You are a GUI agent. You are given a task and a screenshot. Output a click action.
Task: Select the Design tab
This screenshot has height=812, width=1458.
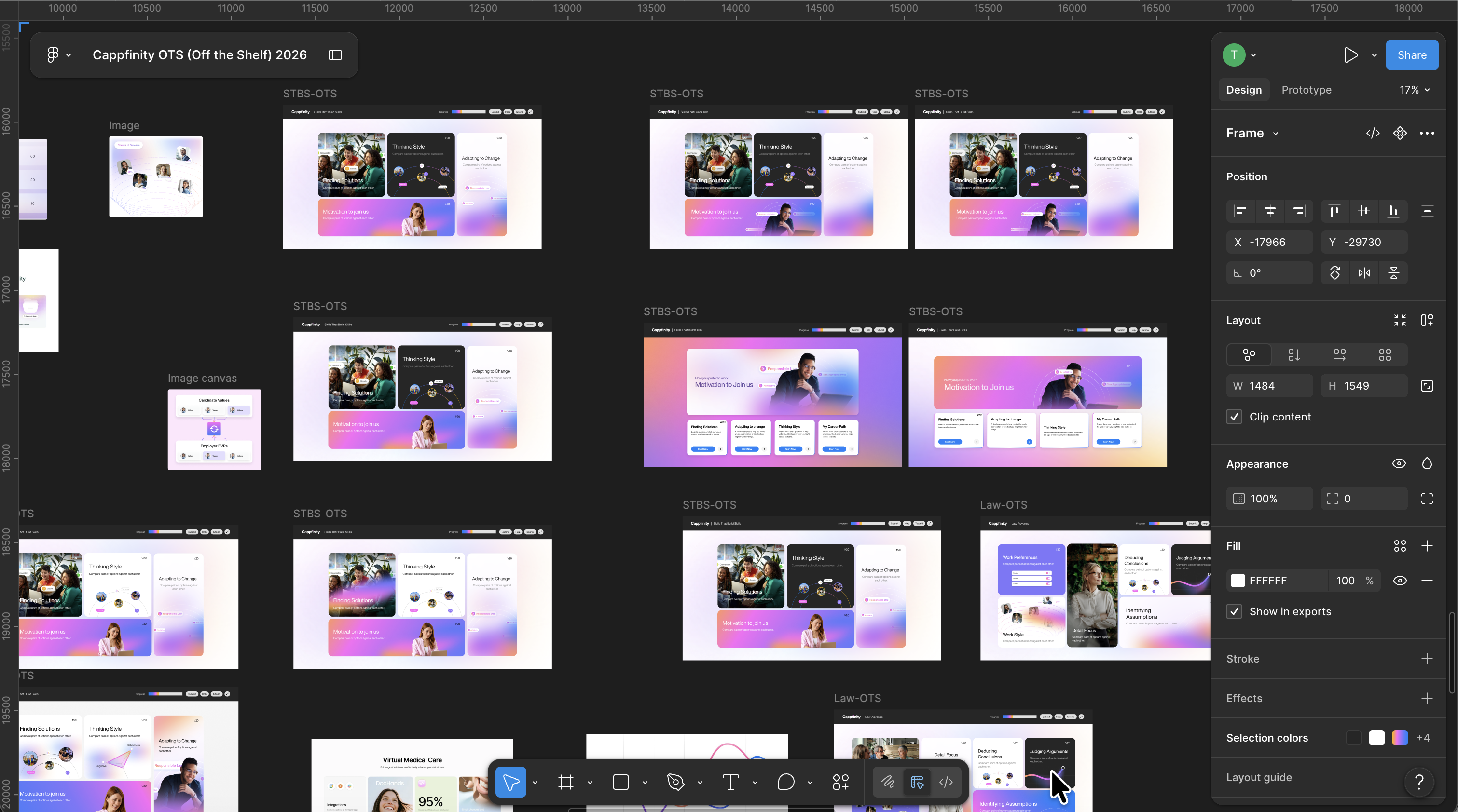(1243, 90)
